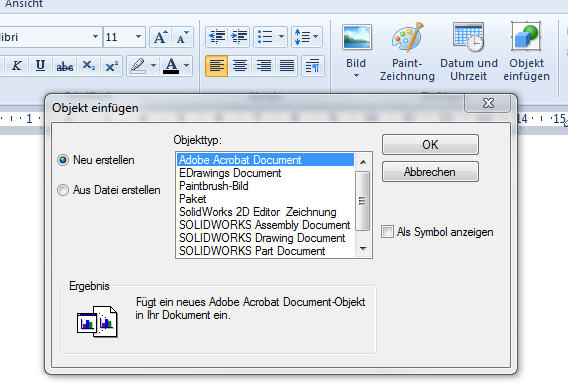Viewport: 568px width, 387px height.
Task: Select Paintbrush-Bild in object list
Action: pyautogui.click(x=214, y=186)
